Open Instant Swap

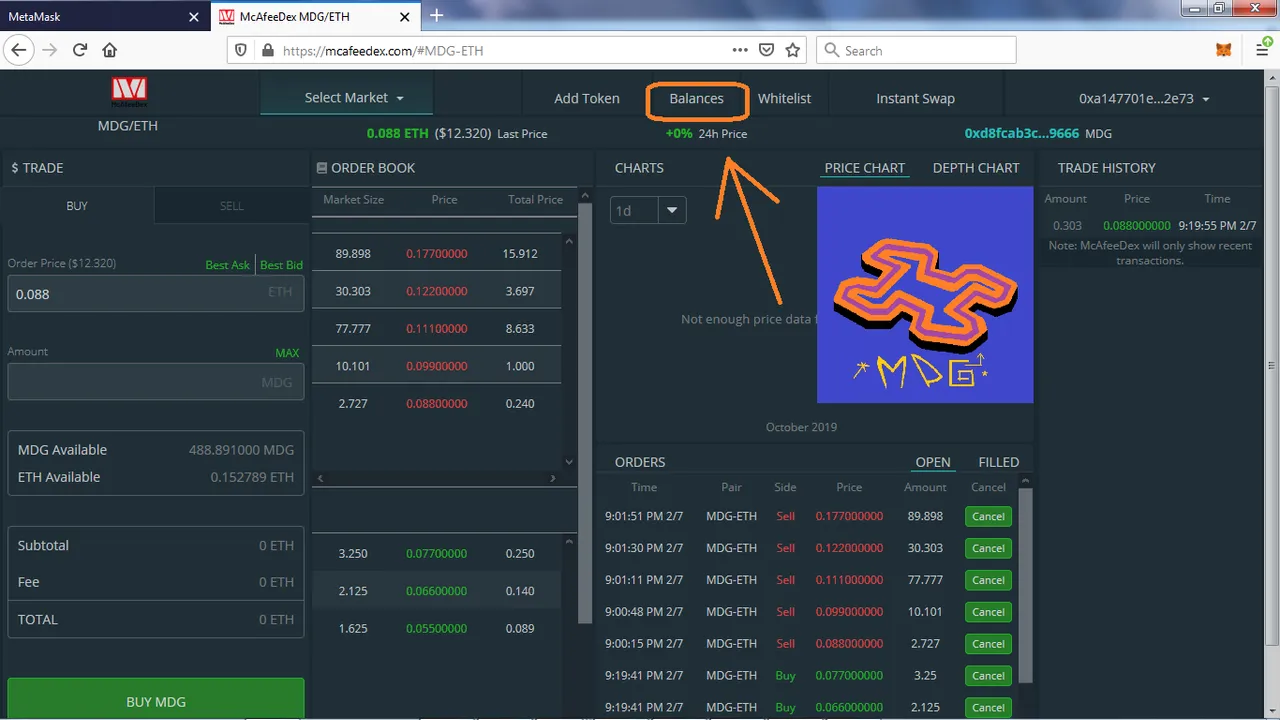(915, 98)
